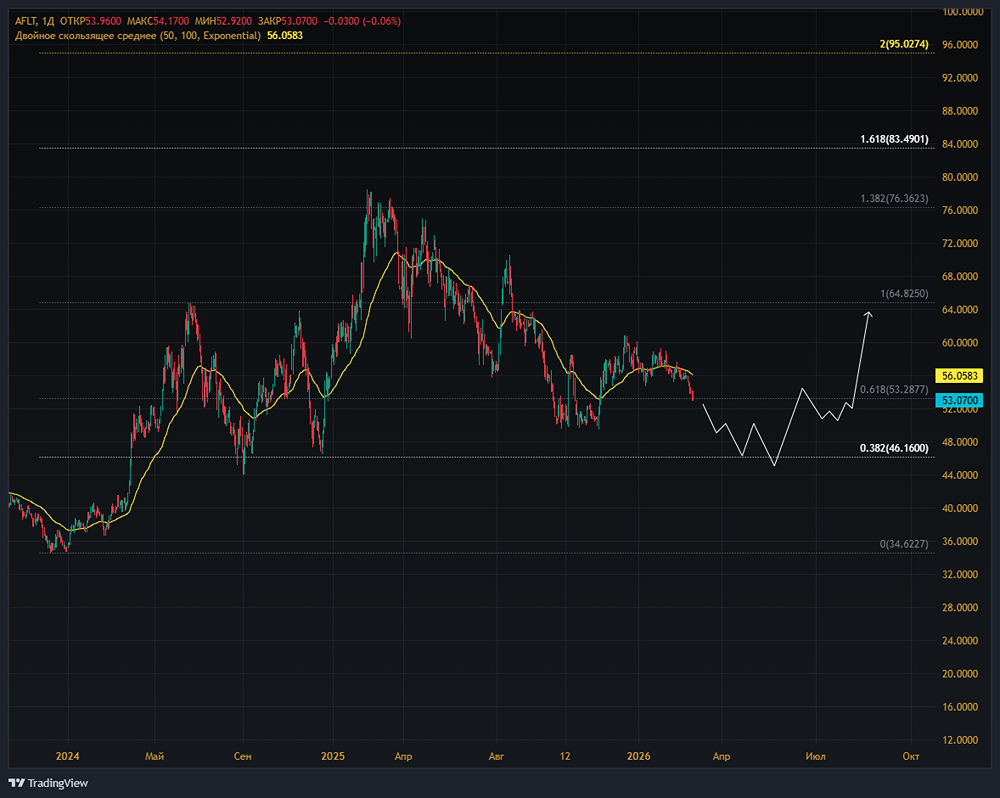Click the 92.0000 price axis label
The image size is (1000, 798).
click(960, 78)
